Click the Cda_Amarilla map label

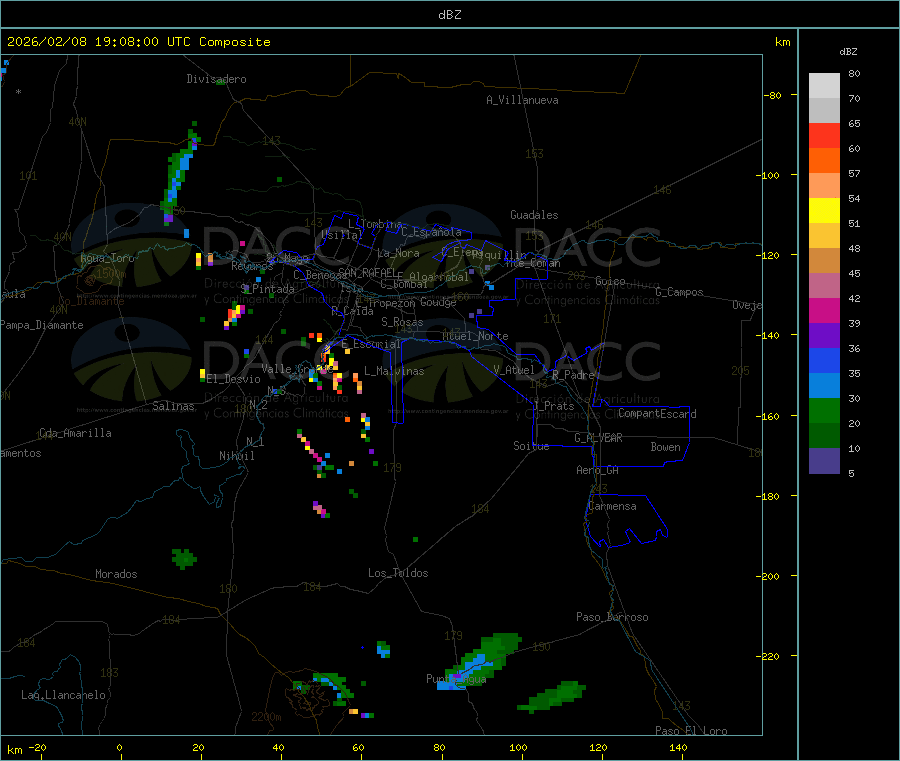(75, 433)
